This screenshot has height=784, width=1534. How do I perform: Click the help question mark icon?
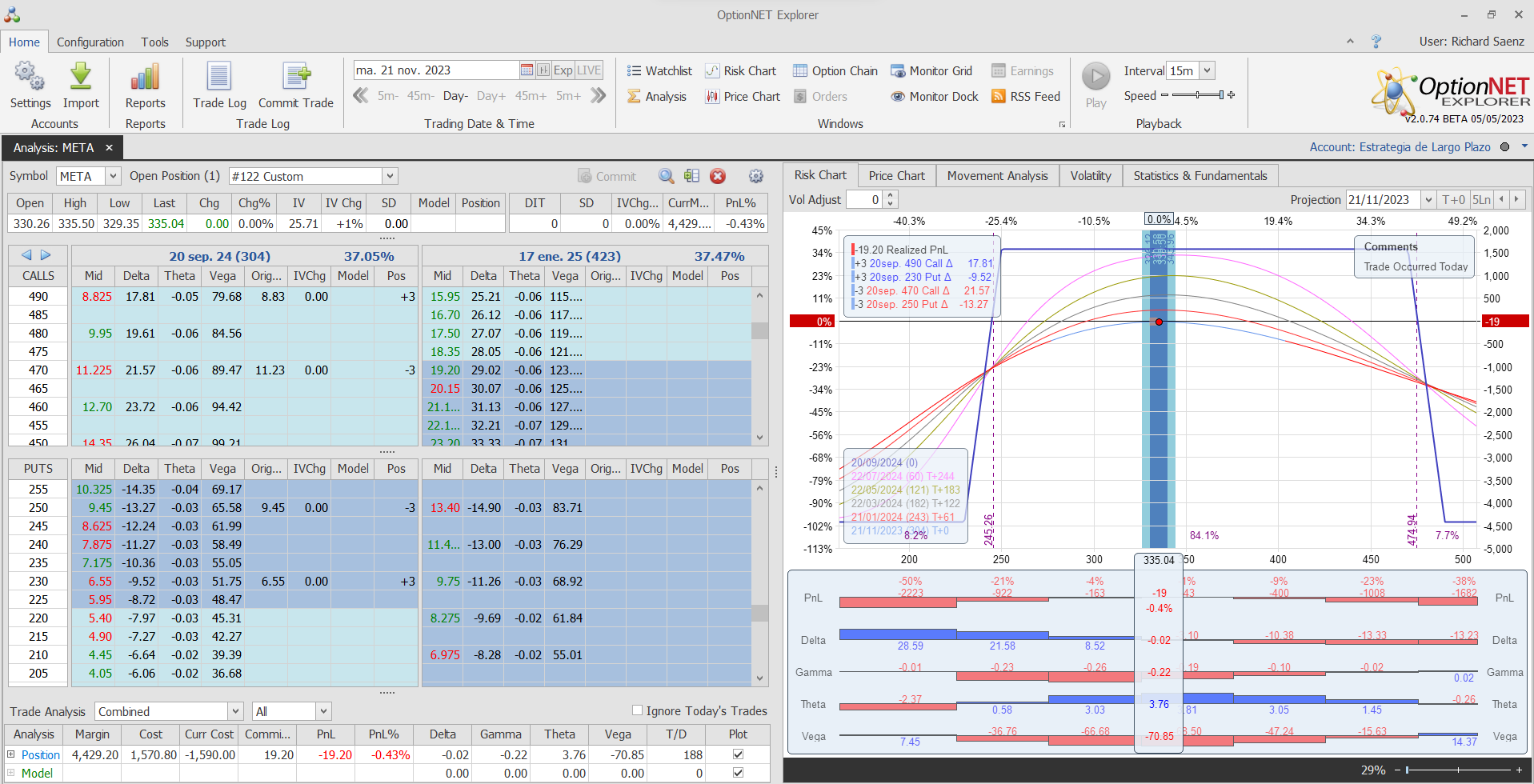pyautogui.click(x=1376, y=42)
